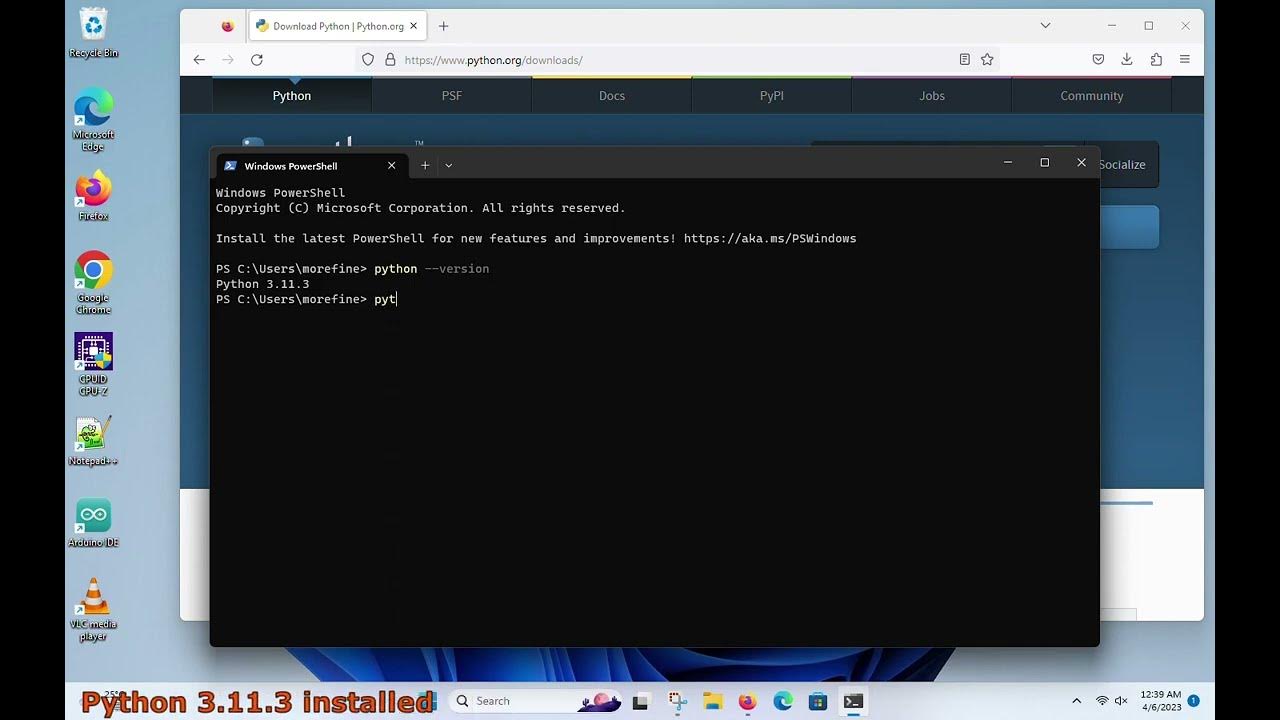Switch to Firefox from the taskbar
This screenshot has height=720, width=1280.
pos(748,701)
